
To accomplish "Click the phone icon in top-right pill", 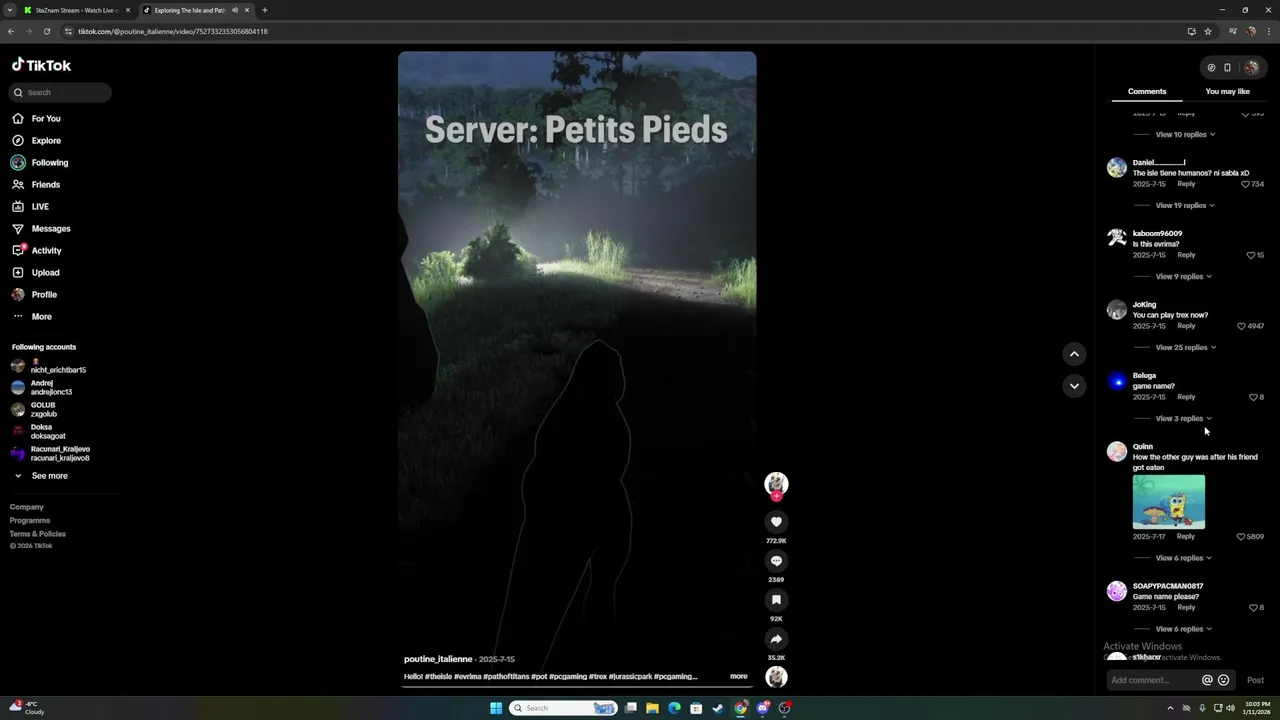I will [x=1228, y=68].
